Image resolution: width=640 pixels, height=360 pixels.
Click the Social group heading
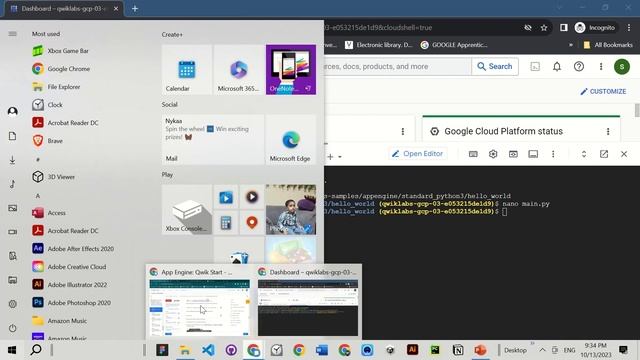(169, 104)
